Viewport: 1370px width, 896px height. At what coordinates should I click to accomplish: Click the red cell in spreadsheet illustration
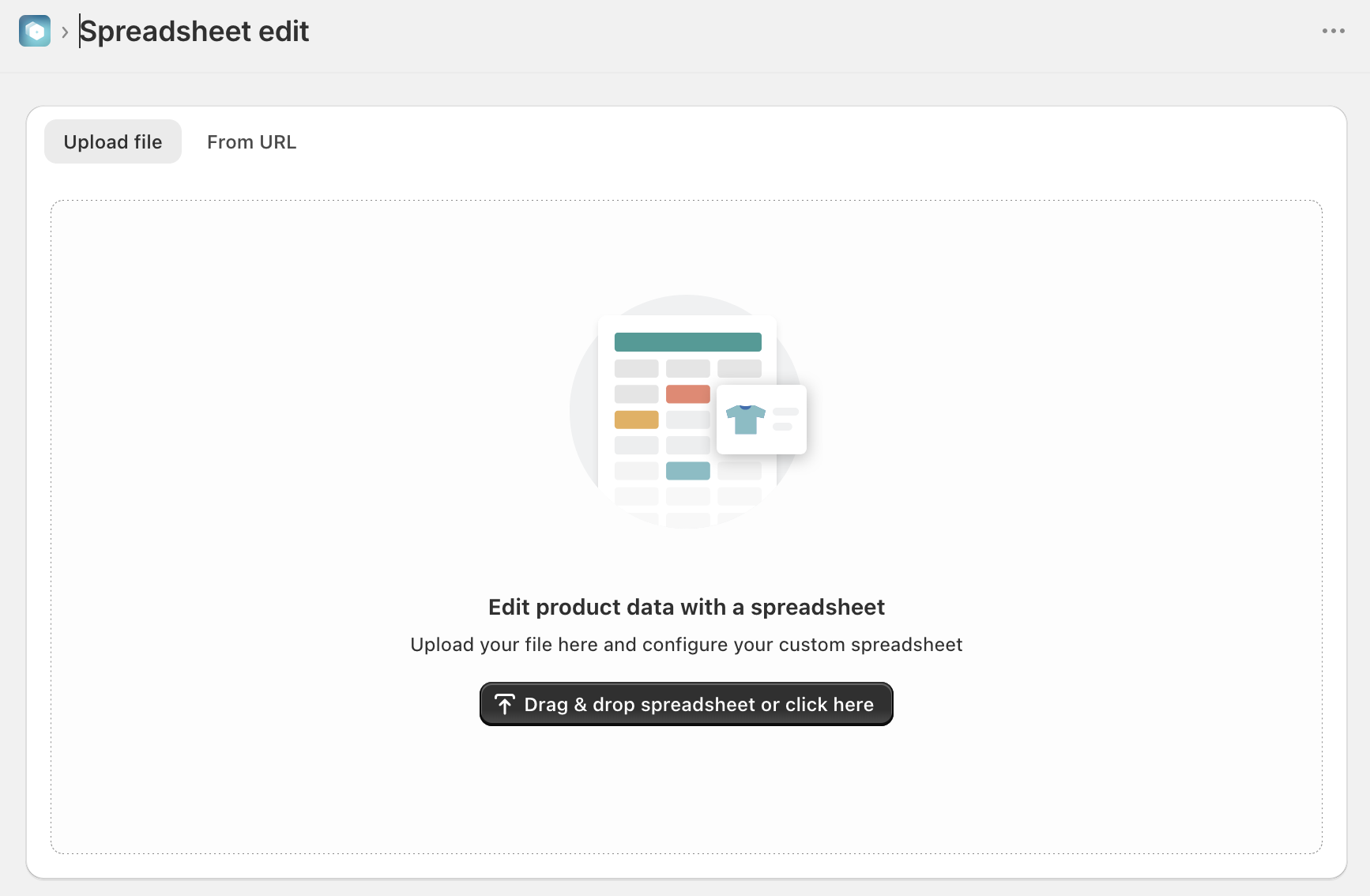point(688,393)
